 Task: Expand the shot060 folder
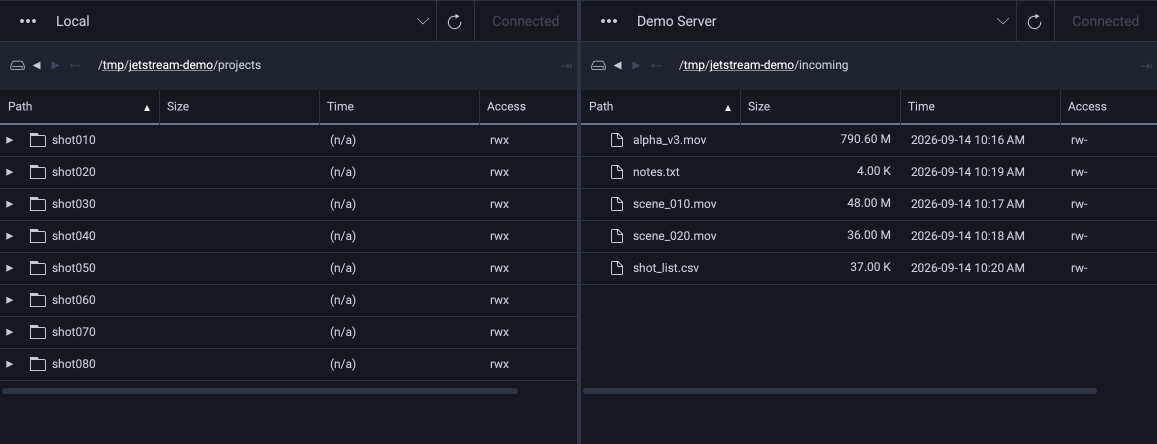[x=10, y=300]
